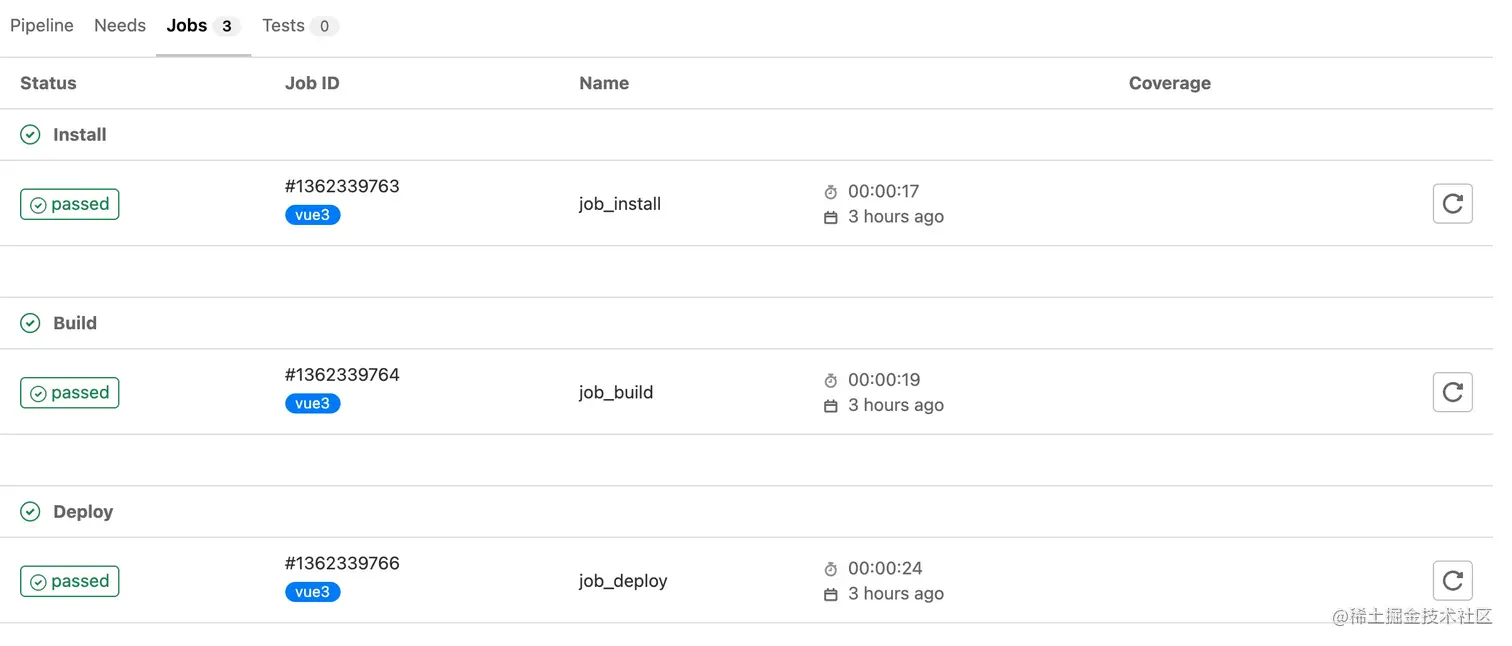Open the Needs tab

click(120, 26)
